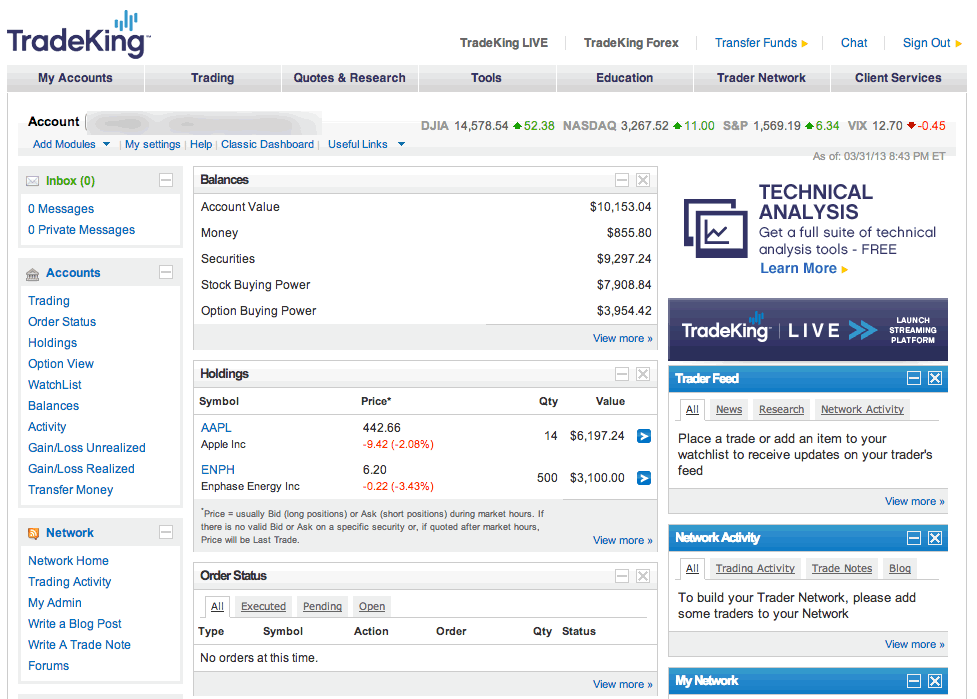Open the Chat link
Image resolution: width=977 pixels, height=699 pixels.
[854, 43]
